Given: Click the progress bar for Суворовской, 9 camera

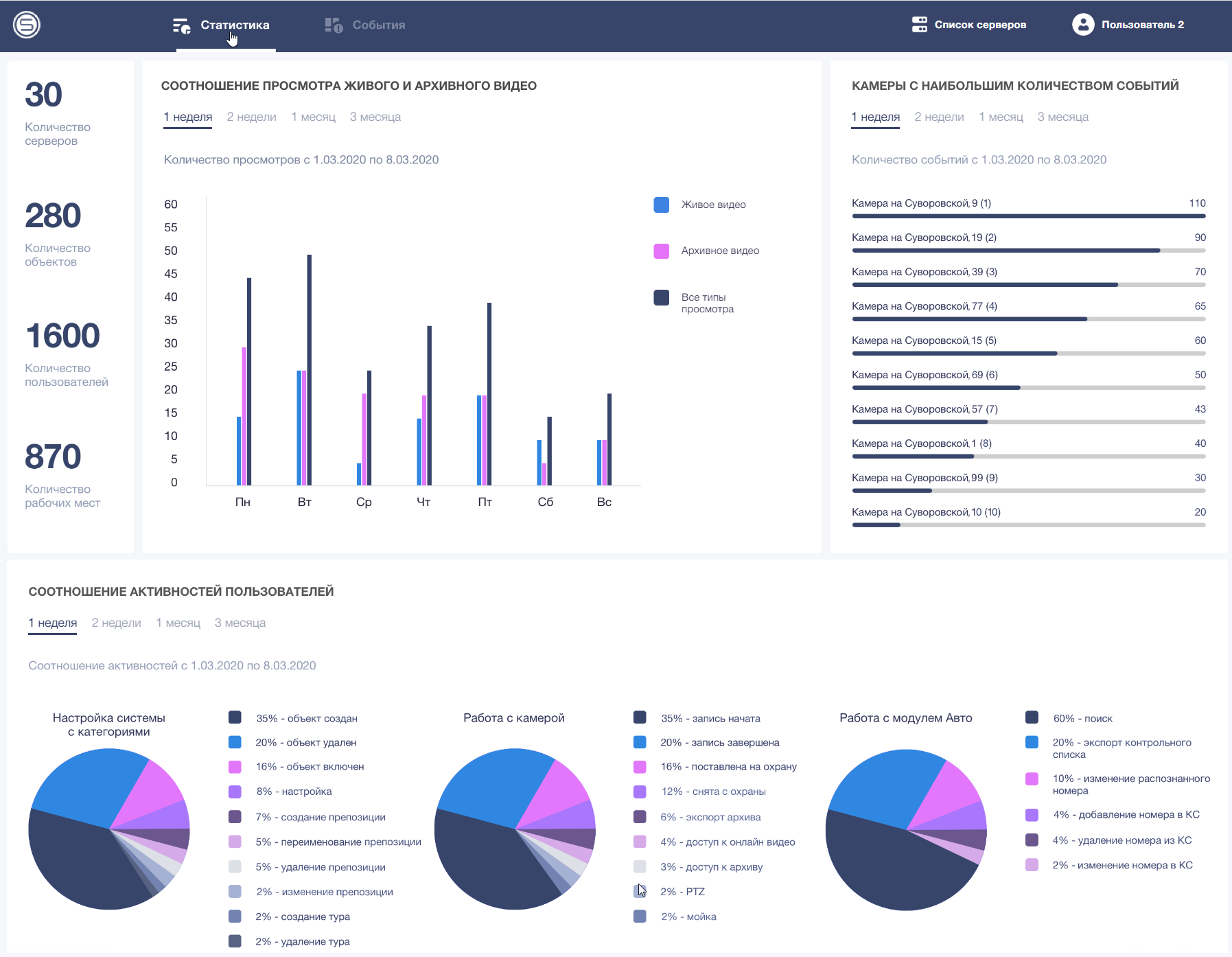Looking at the screenshot, I should [1028, 216].
